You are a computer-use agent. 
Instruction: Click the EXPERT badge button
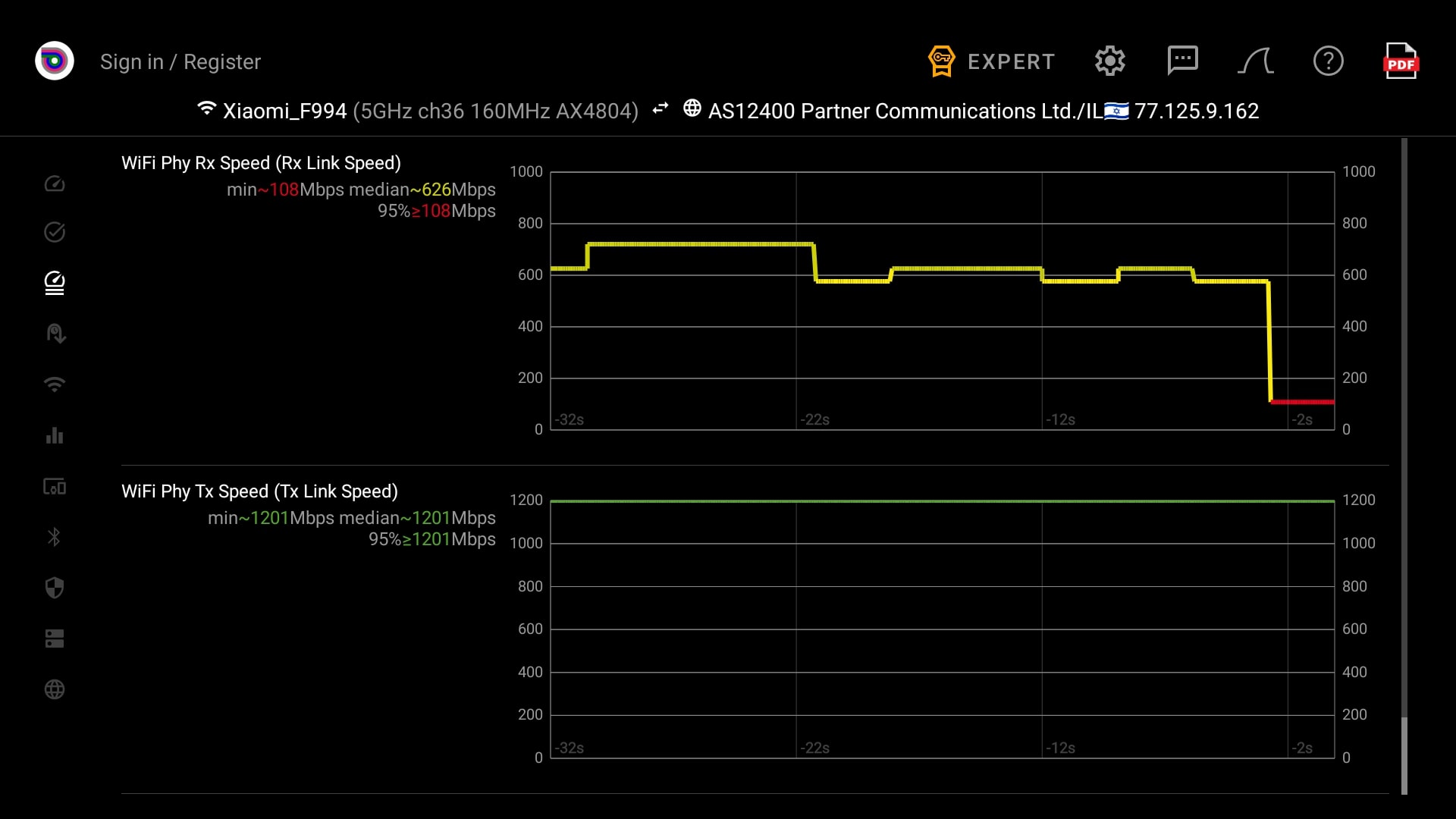pos(992,61)
